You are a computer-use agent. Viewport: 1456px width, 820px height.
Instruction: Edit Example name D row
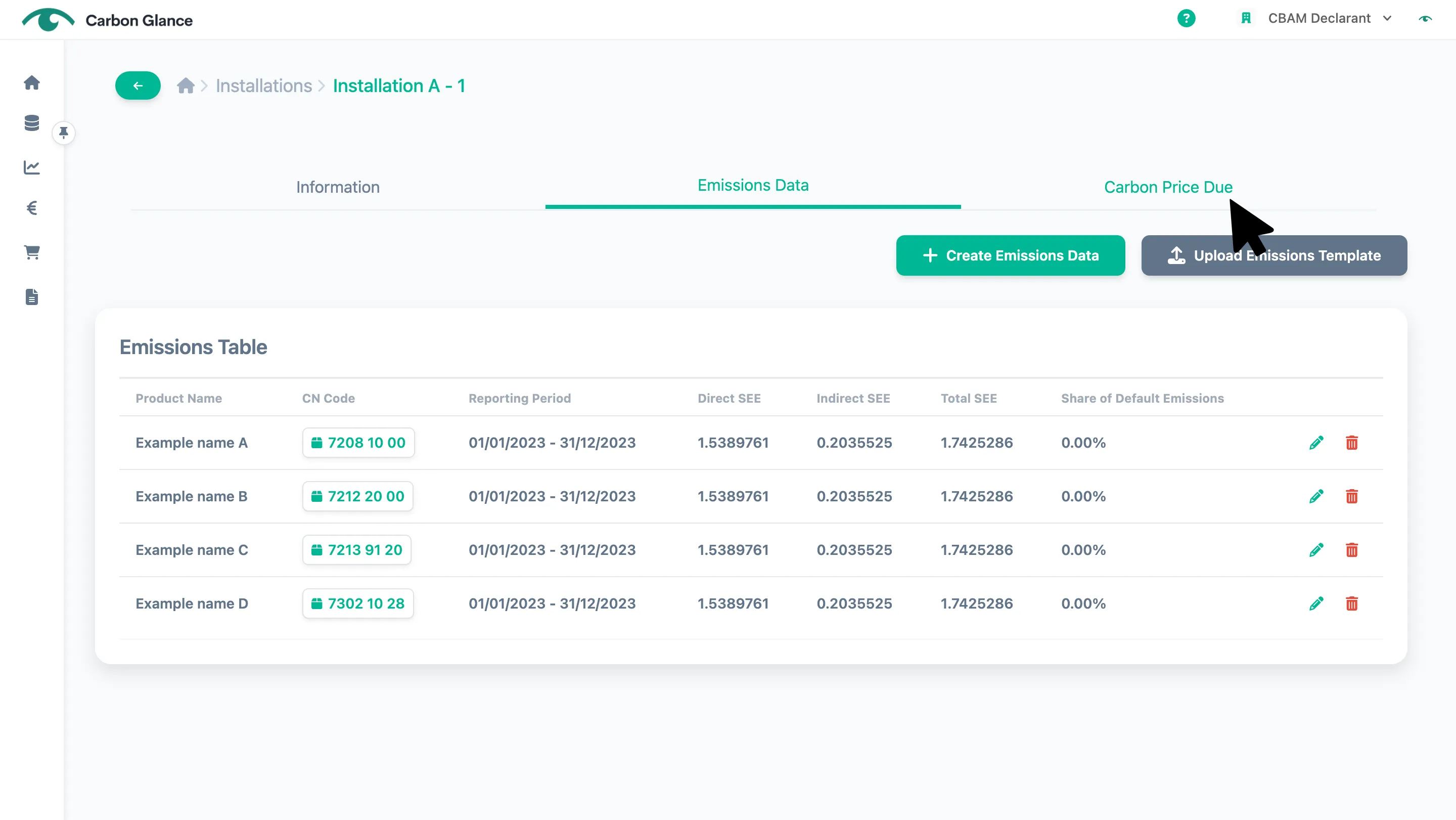click(x=1316, y=604)
